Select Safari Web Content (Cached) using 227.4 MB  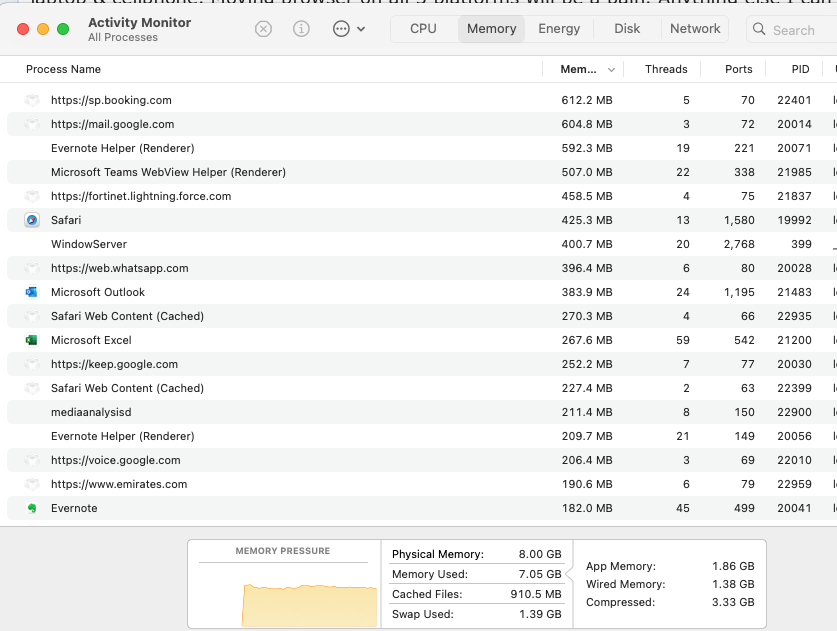[x=422, y=388]
